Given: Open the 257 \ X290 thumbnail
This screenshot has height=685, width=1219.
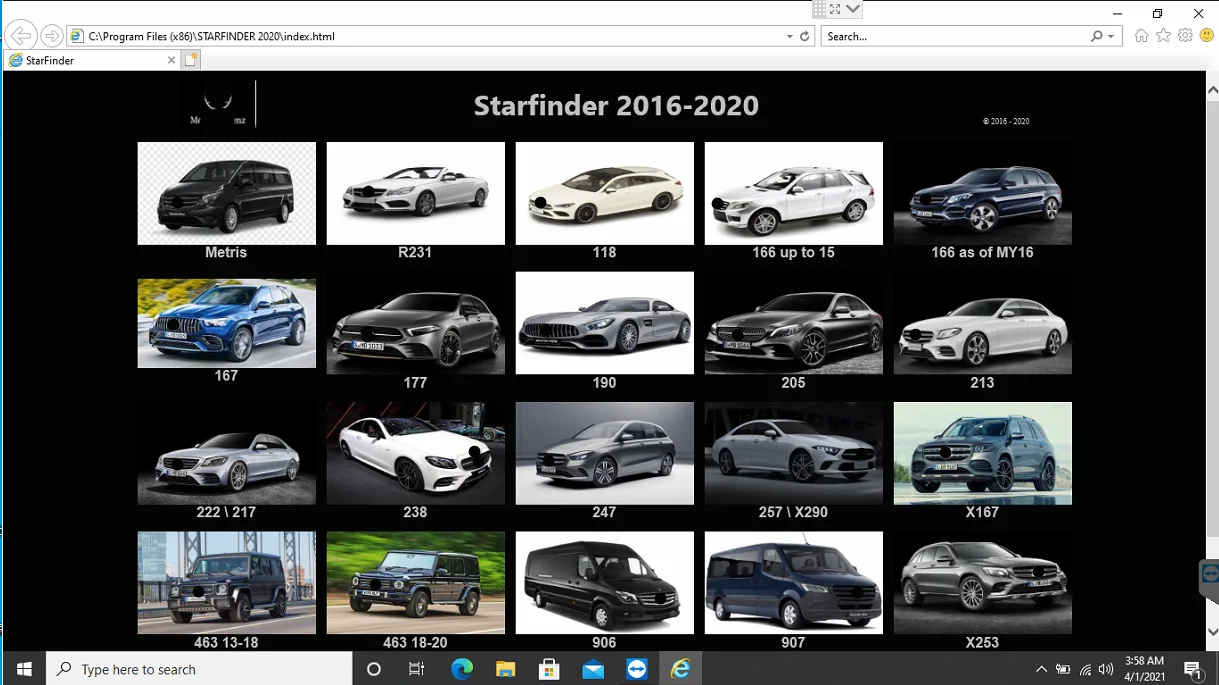Looking at the screenshot, I should coord(793,453).
